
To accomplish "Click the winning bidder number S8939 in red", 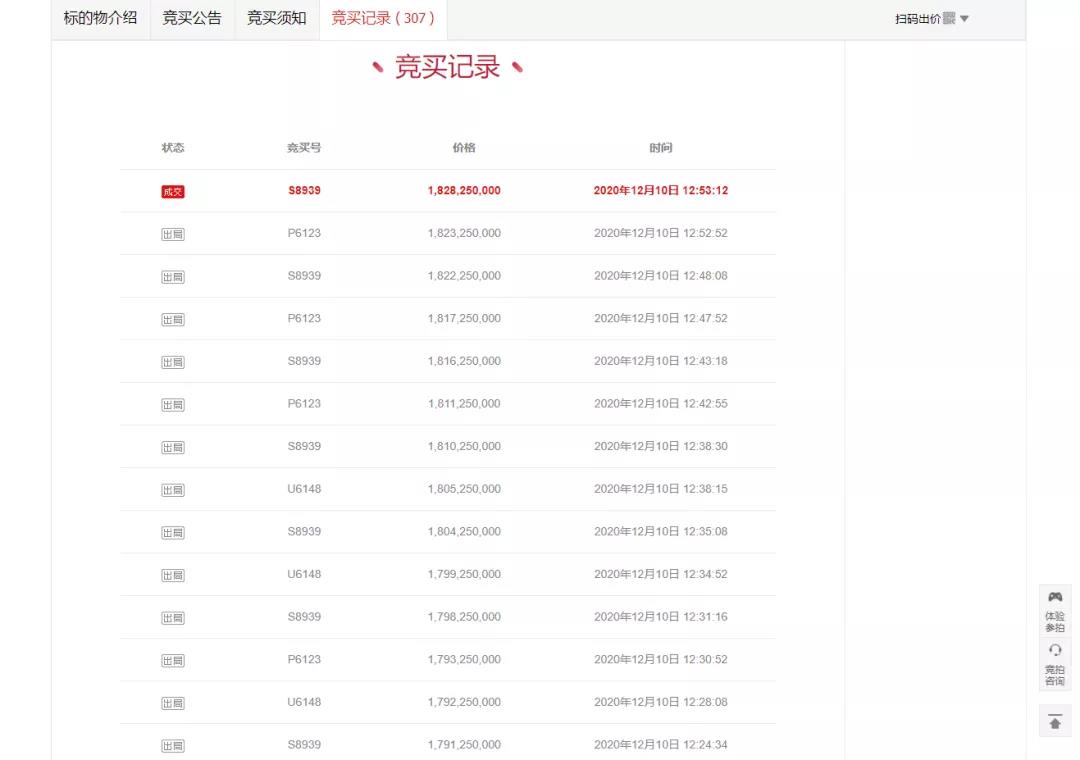I will (304, 190).
